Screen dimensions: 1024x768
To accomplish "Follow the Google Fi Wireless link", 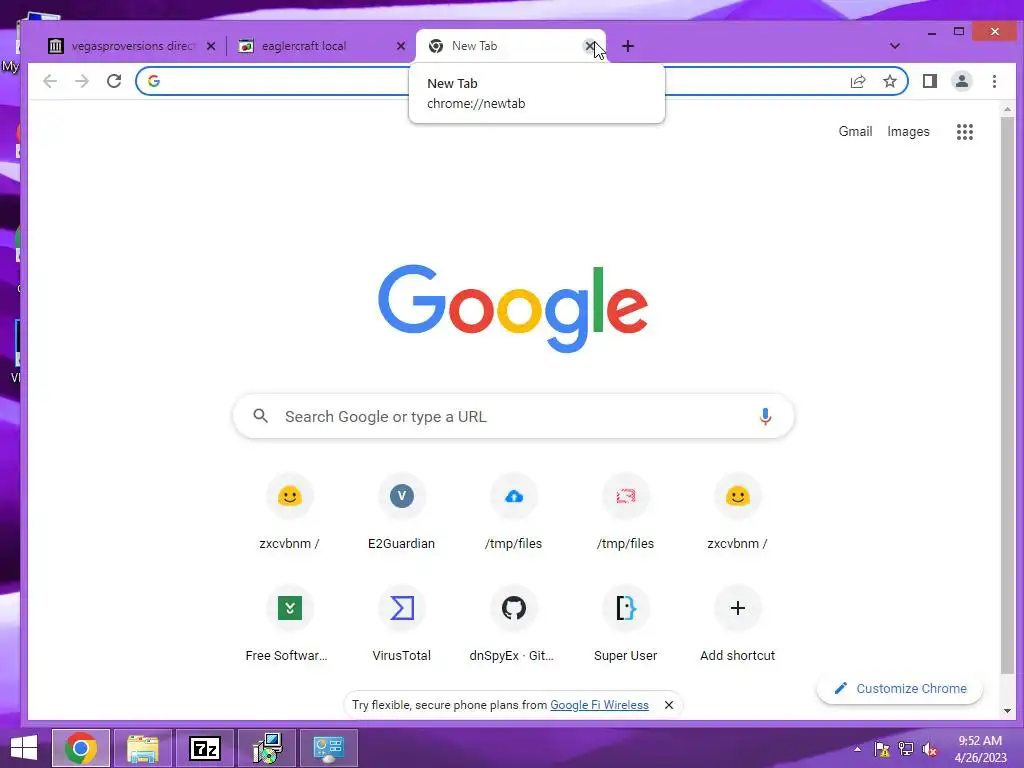I will click(x=600, y=705).
